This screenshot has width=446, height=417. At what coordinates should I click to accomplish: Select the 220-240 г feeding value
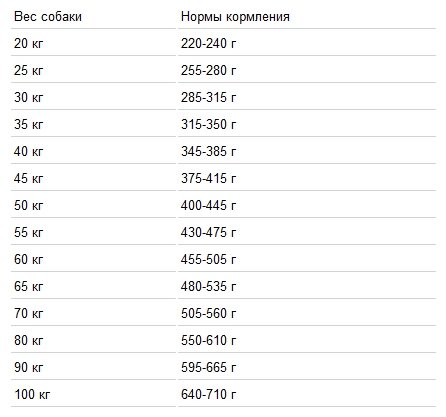[208, 43]
